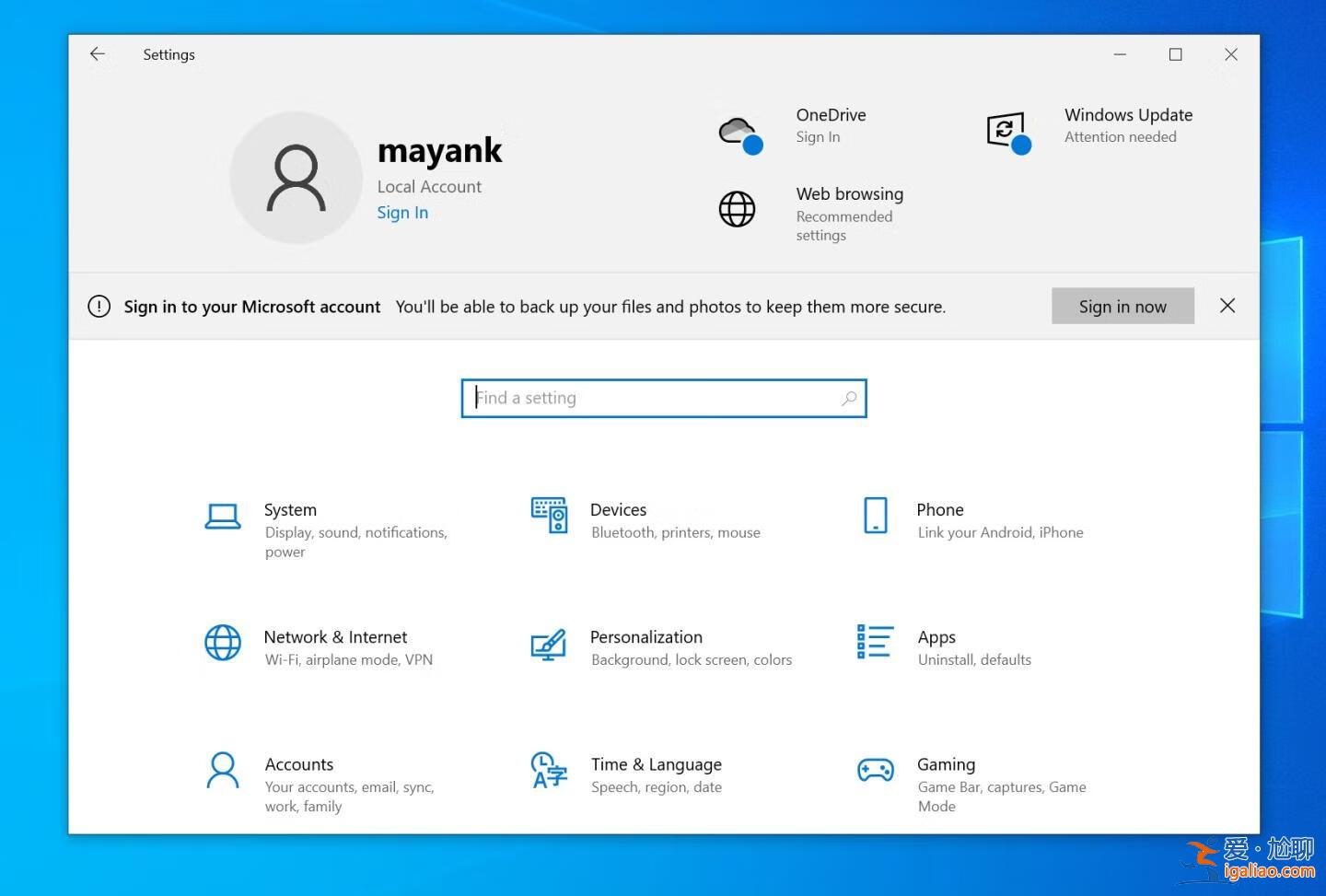Dismiss the Microsoft account sign-in banner
1326x896 pixels.
pyautogui.click(x=1227, y=306)
